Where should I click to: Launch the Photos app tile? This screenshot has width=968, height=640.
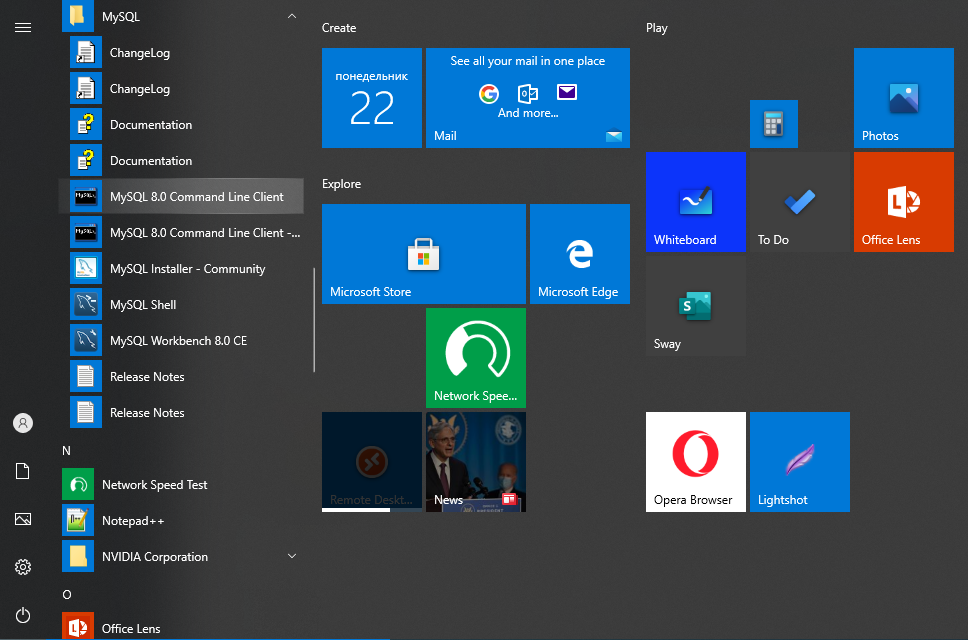[x=903, y=98]
